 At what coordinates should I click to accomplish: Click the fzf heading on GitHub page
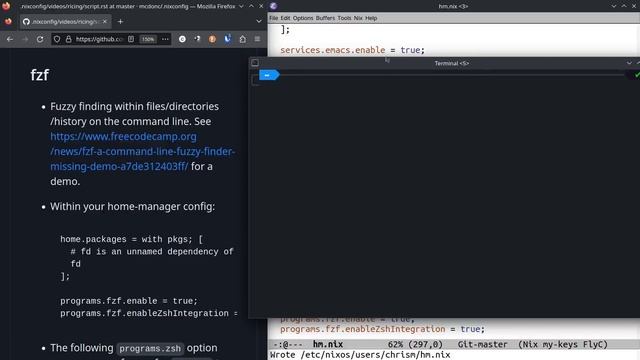(x=40, y=75)
